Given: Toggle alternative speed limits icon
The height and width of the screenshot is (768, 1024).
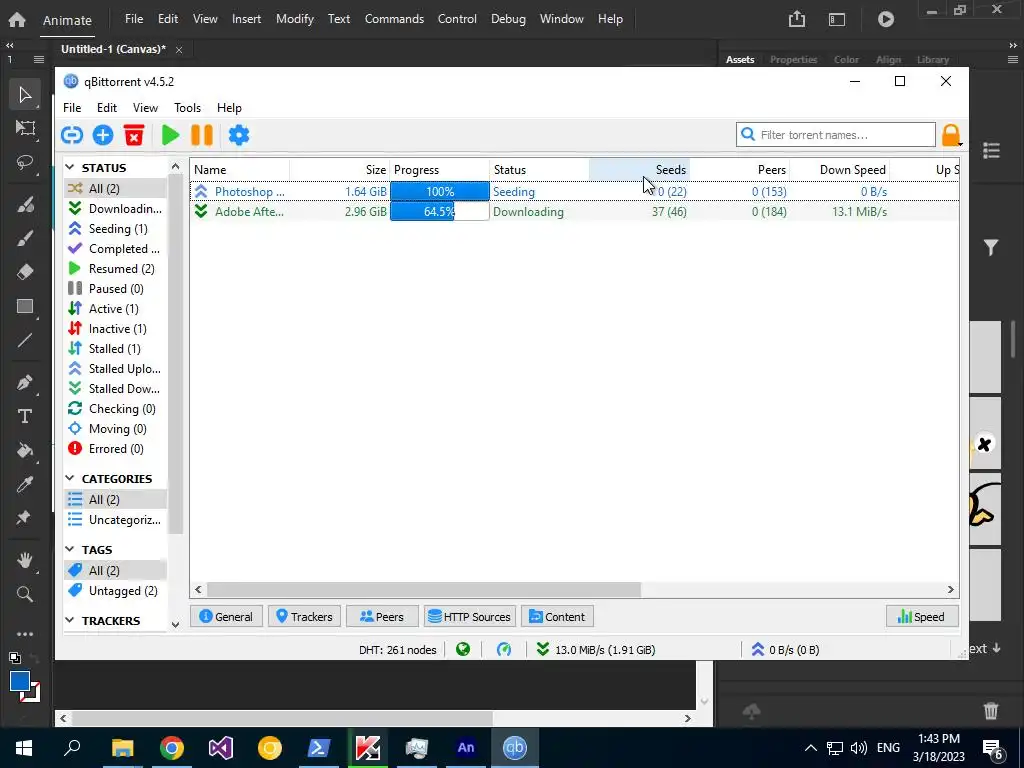Looking at the screenshot, I should coord(504,649).
